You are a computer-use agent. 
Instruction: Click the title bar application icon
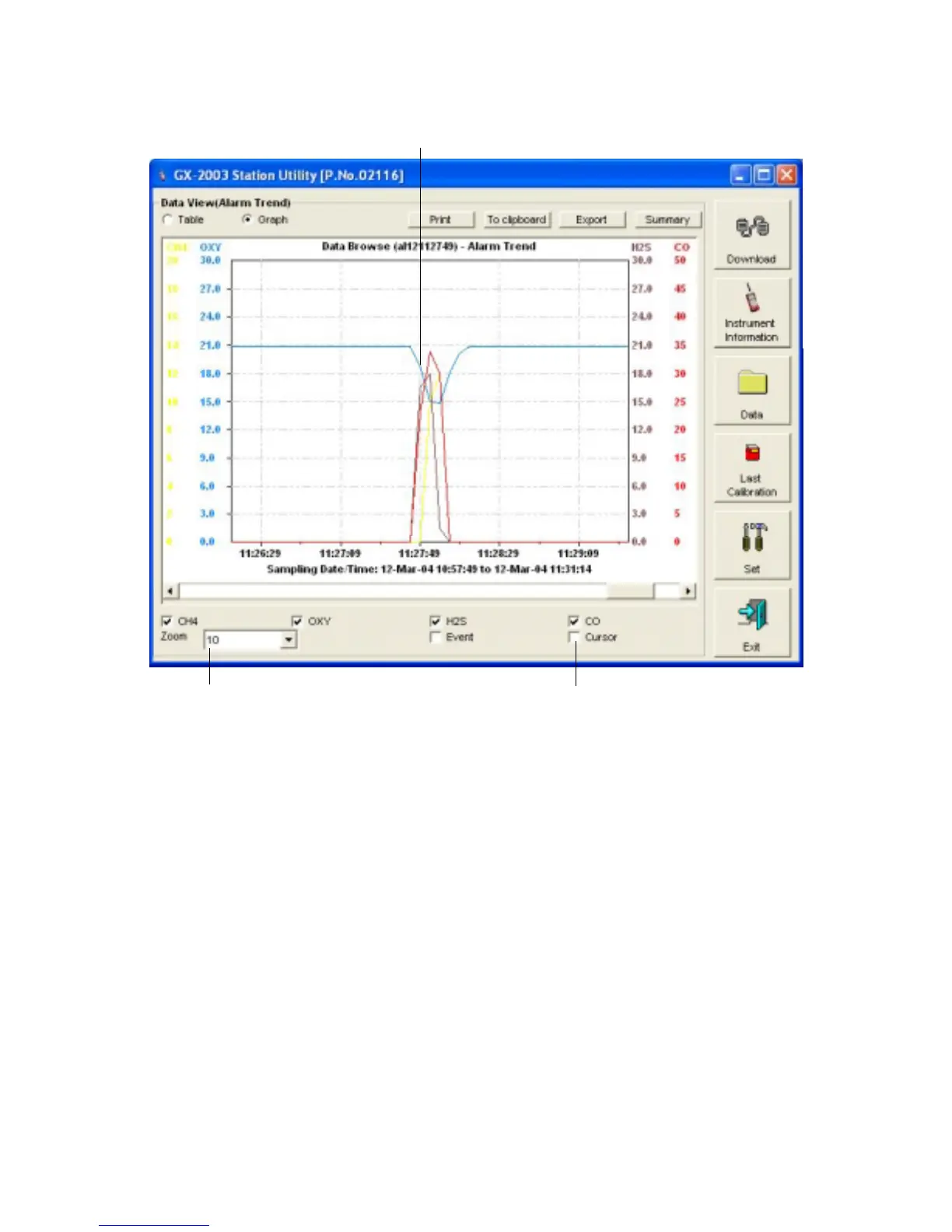(163, 176)
